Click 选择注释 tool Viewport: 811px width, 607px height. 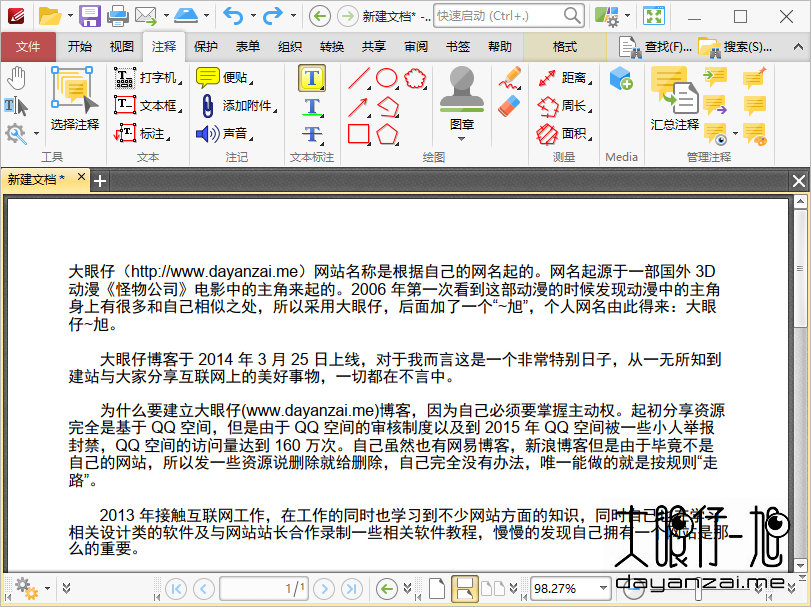[x=74, y=97]
